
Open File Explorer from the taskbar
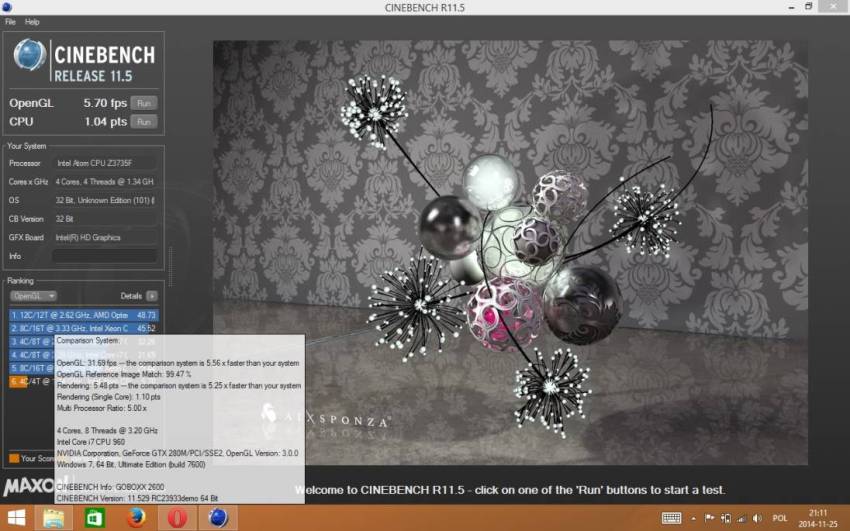pyautogui.click(x=54, y=518)
